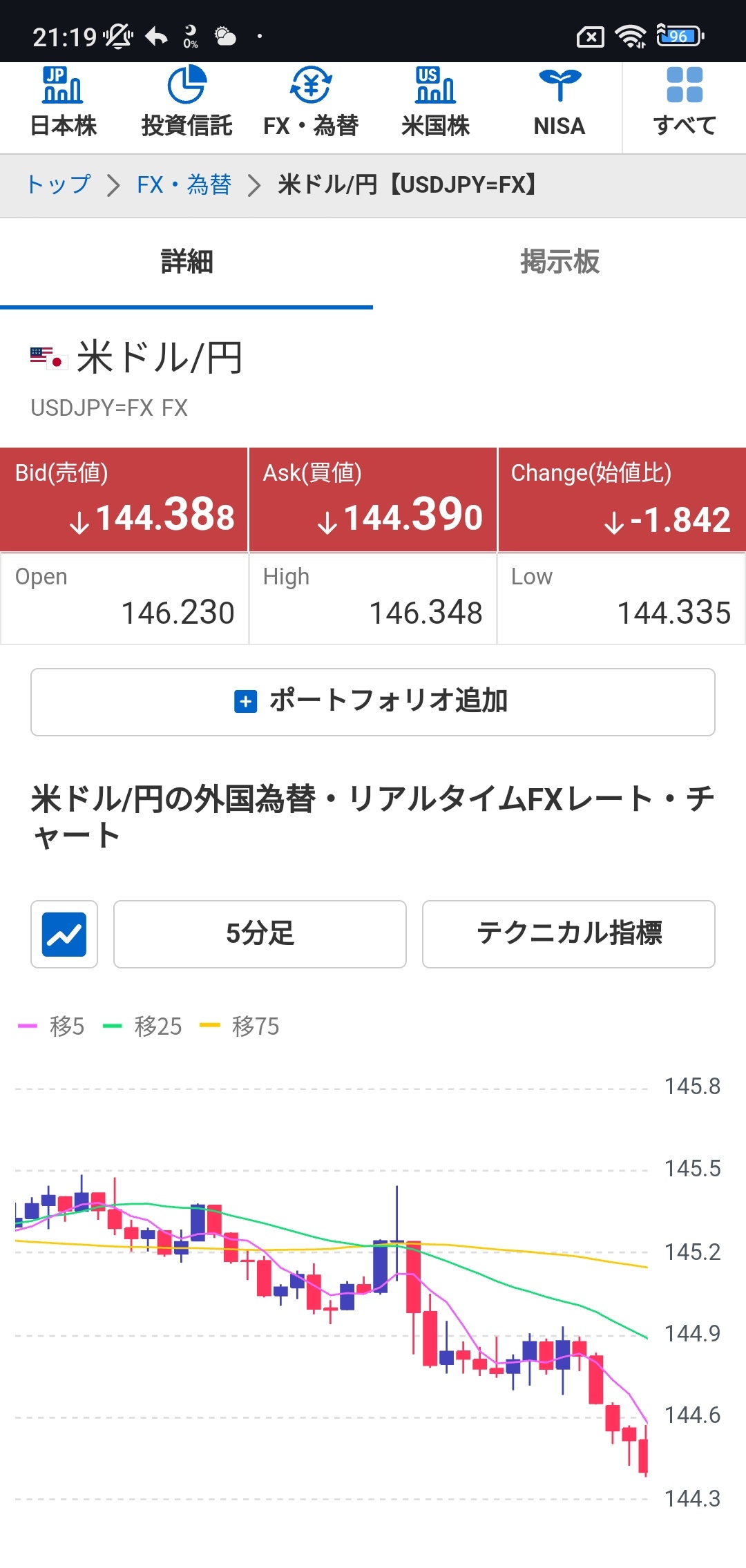Open the テクニカル指標 indicator selector

point(568,934)
